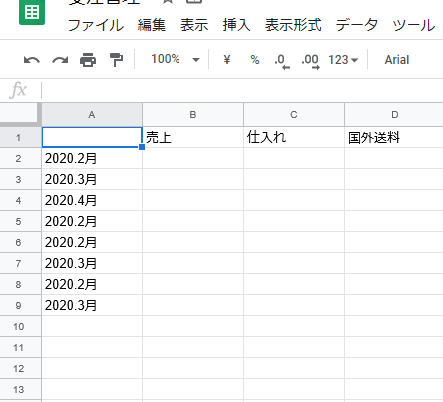Open the Arial font dropdown
The width and height of the screenshot is (443, 402).
397,60
